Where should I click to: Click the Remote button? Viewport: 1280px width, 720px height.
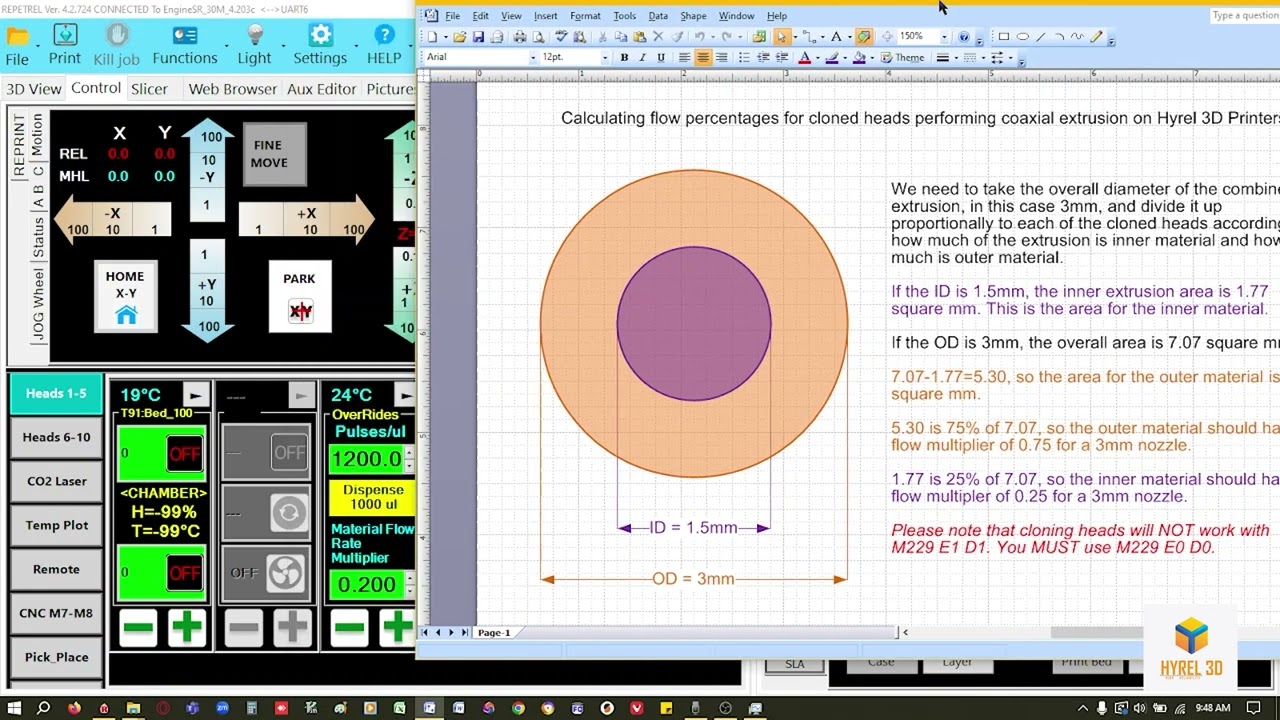(56, 569)
